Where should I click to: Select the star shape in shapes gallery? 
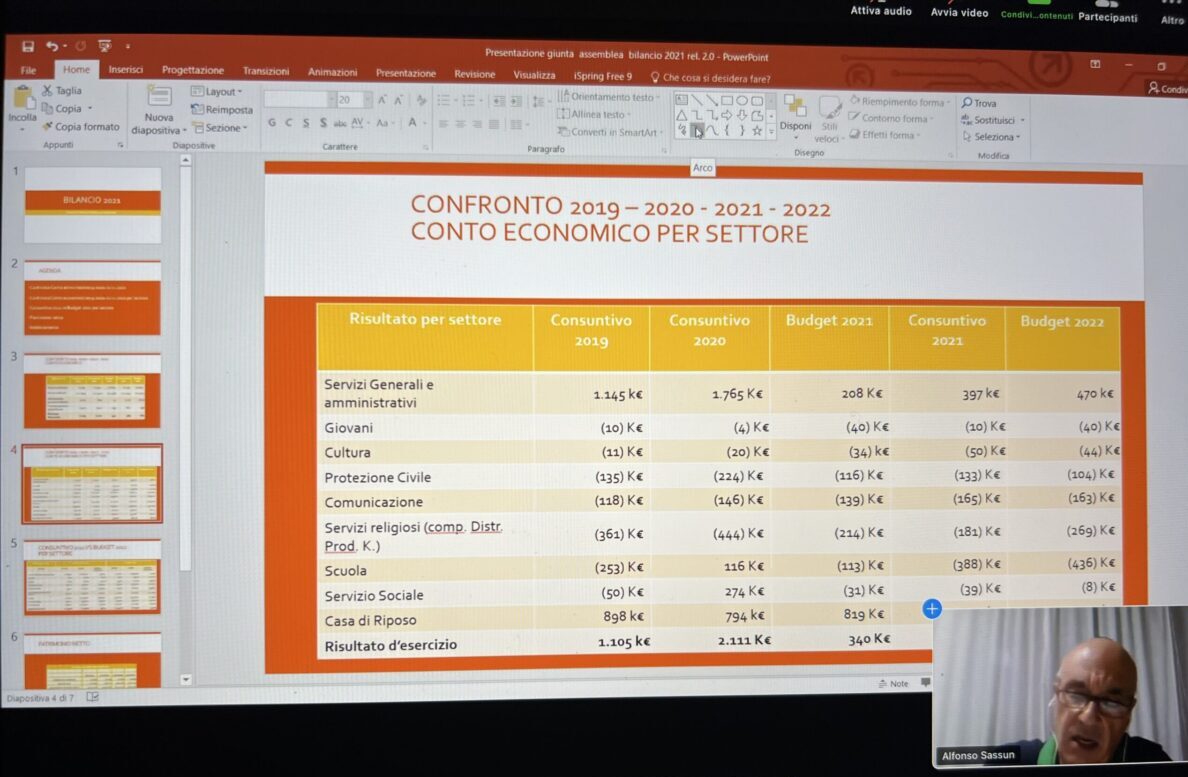[756, 130]
